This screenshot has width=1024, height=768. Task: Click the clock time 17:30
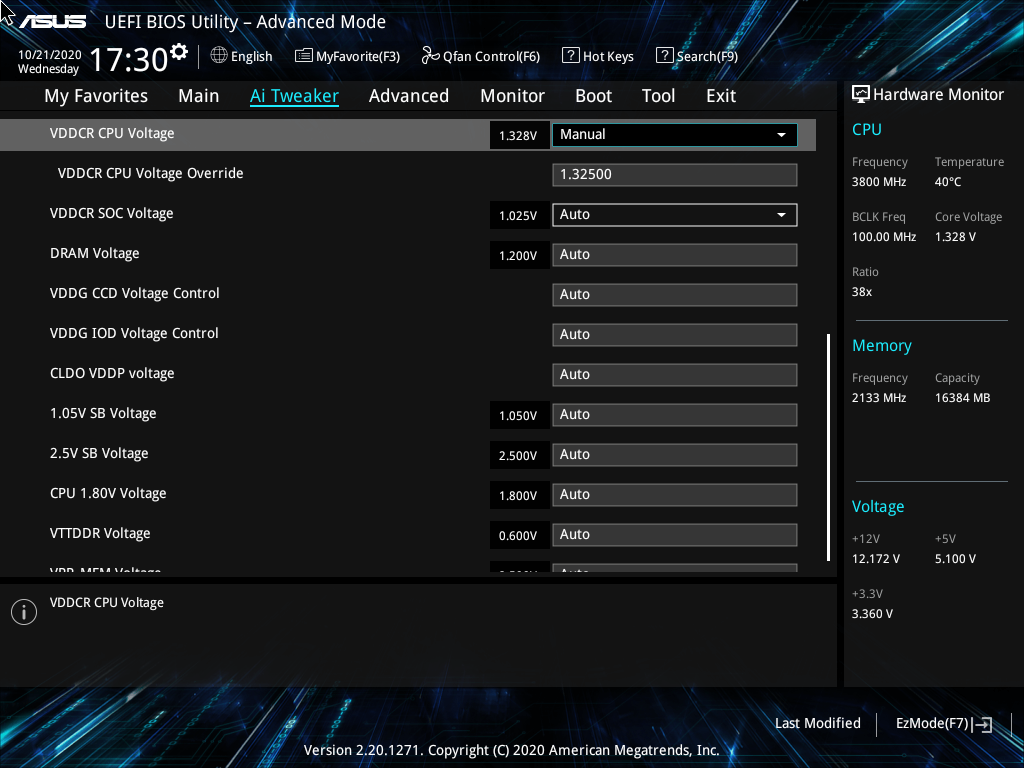click(129, 60)
